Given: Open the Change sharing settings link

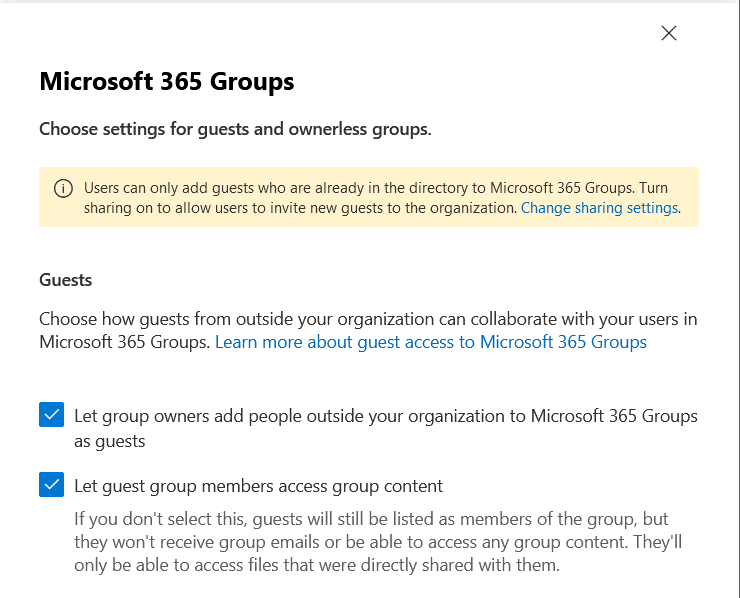Looking at the screenshot, I should pos(599,209).
